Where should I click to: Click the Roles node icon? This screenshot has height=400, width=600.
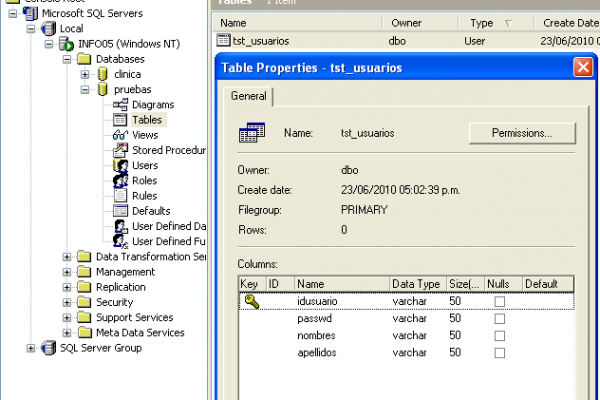coord(120,180)
